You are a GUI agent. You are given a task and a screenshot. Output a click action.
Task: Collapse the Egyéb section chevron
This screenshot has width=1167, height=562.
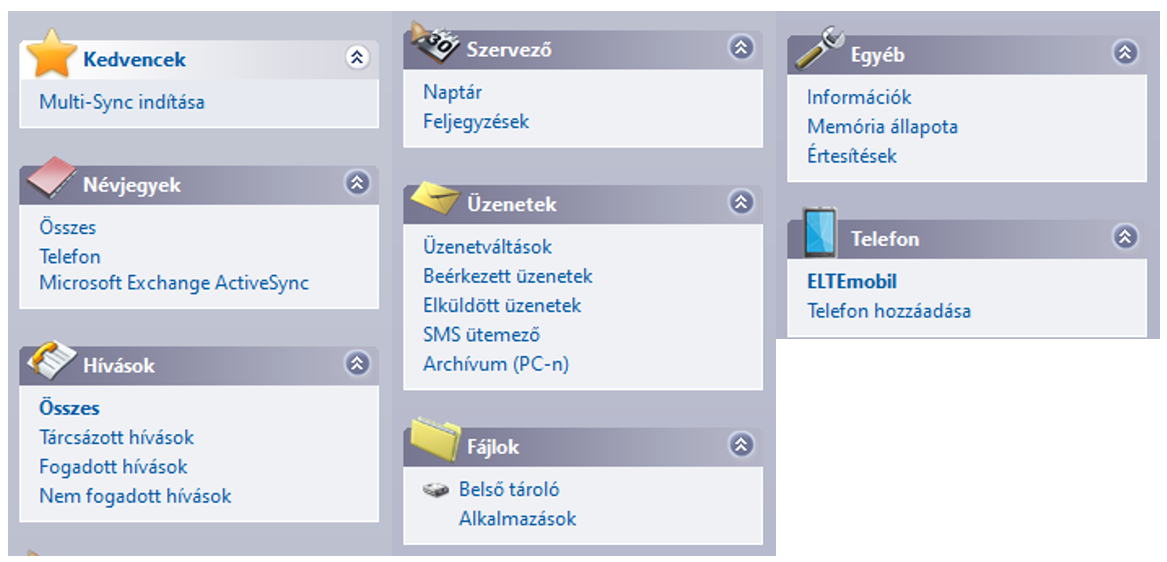tap(1125, 52)
